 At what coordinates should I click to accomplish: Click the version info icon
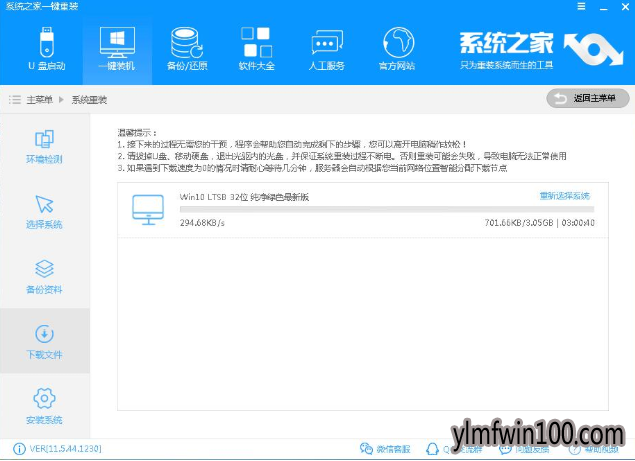(19, 449)
